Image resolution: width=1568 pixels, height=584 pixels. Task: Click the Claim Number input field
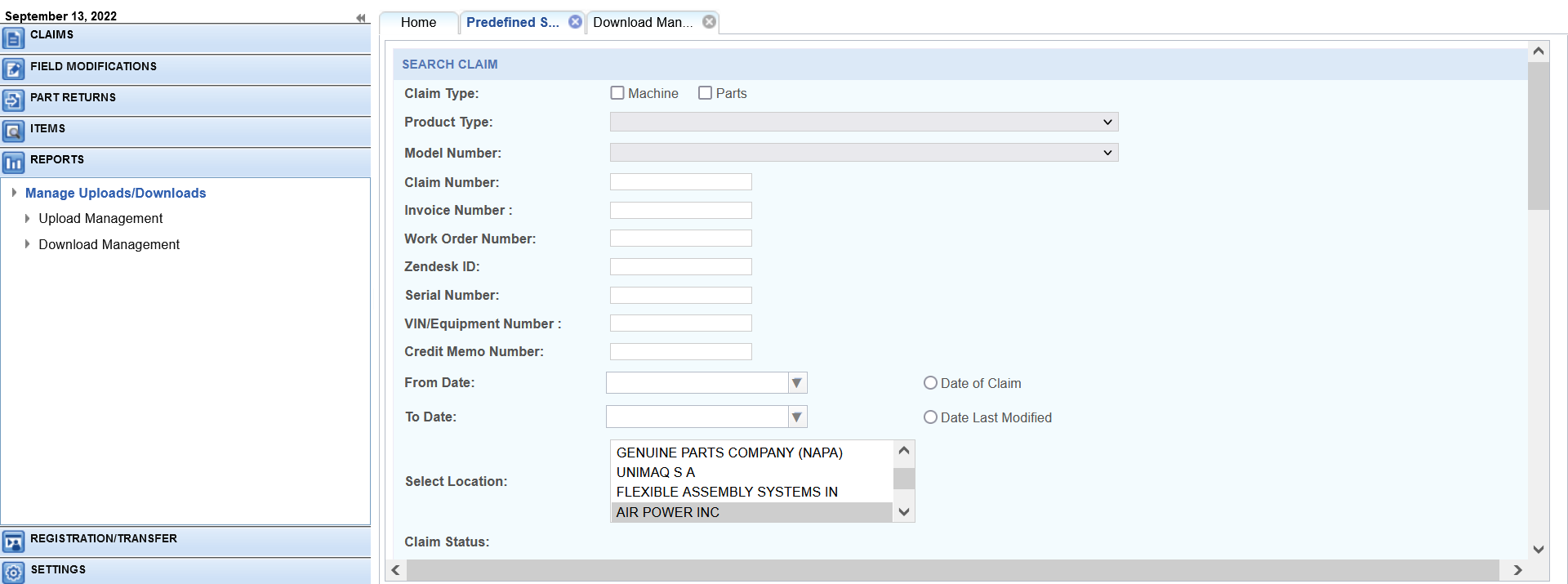(681, 182)
